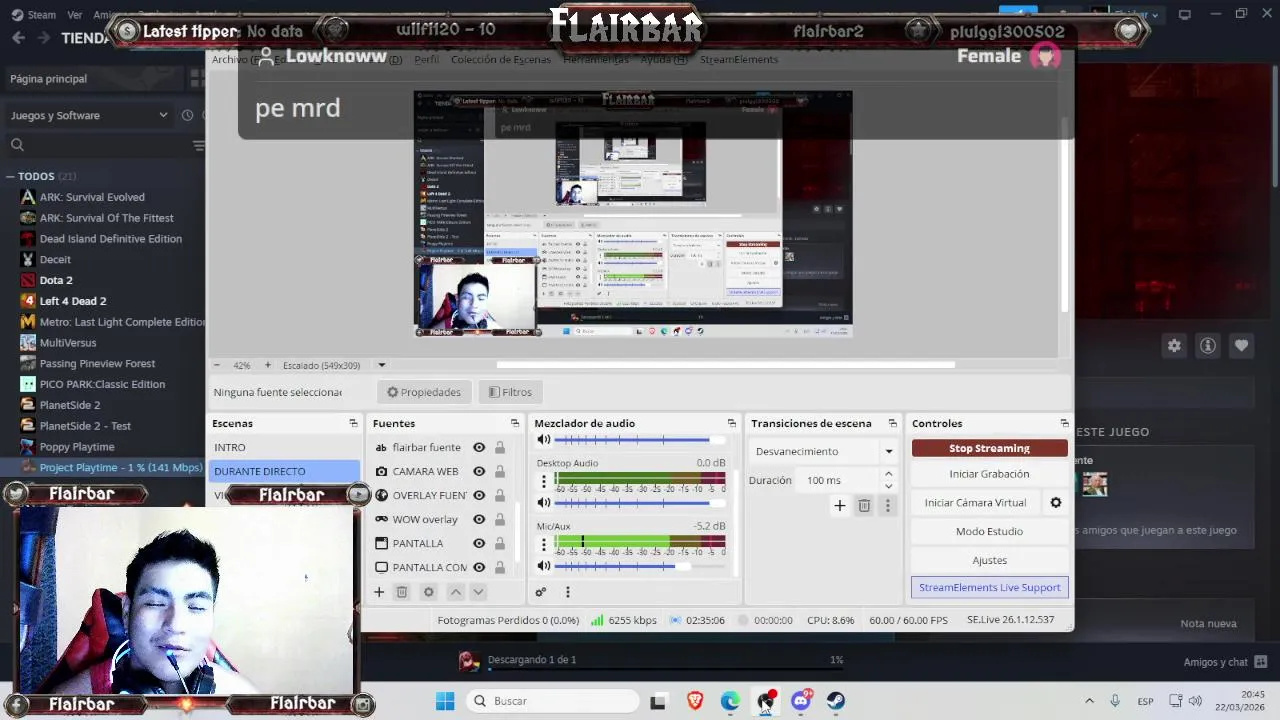Open StreamElements menu in OBS
The height and width of the screenshot is (720, 1280).
pyautogui.click(x=739, y=60)
